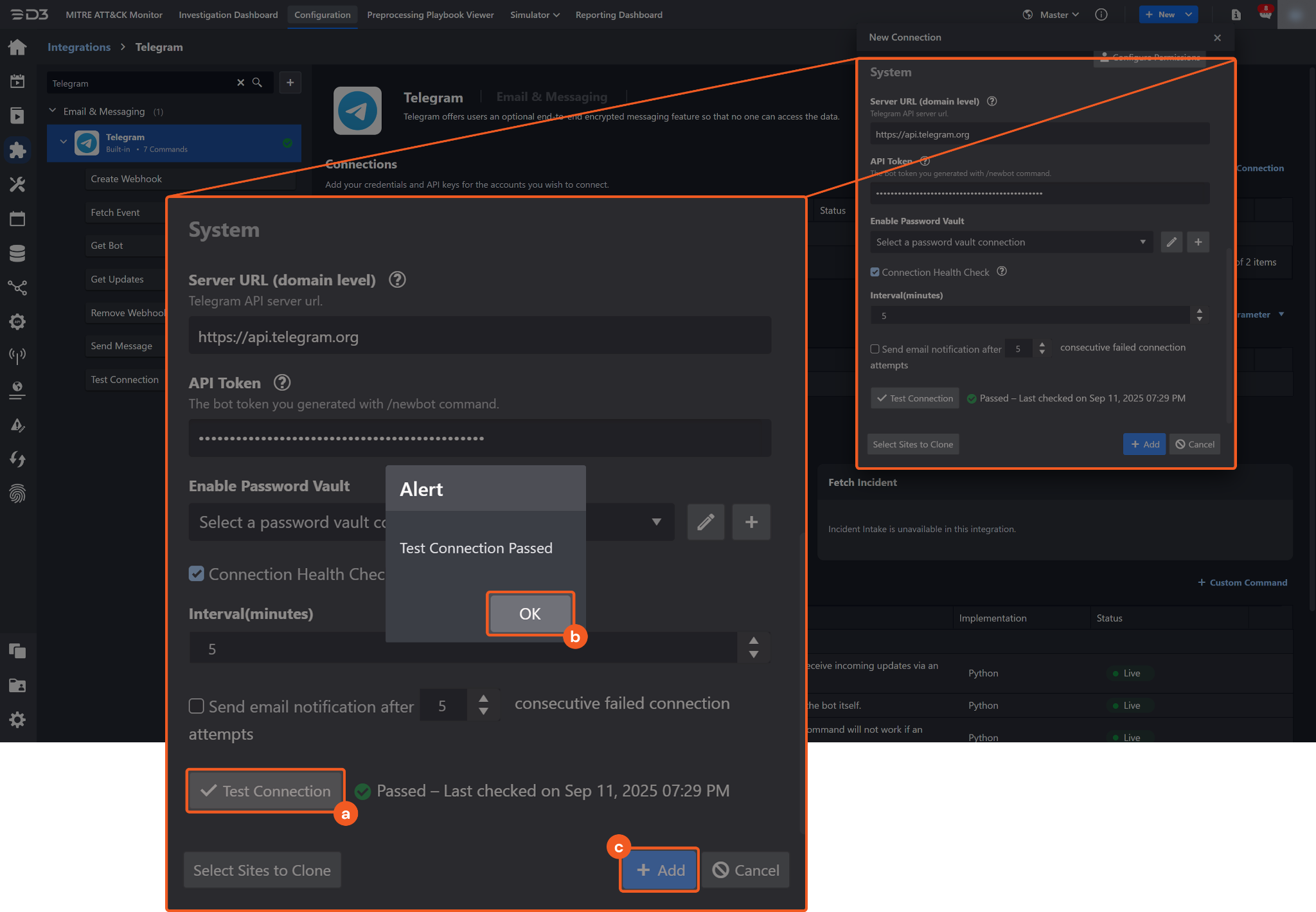Screen dimensions: 1316x912
Task: Increase the Interval minutes stepper in large panel
Action: pyautogui.click(x=754, y=641)
